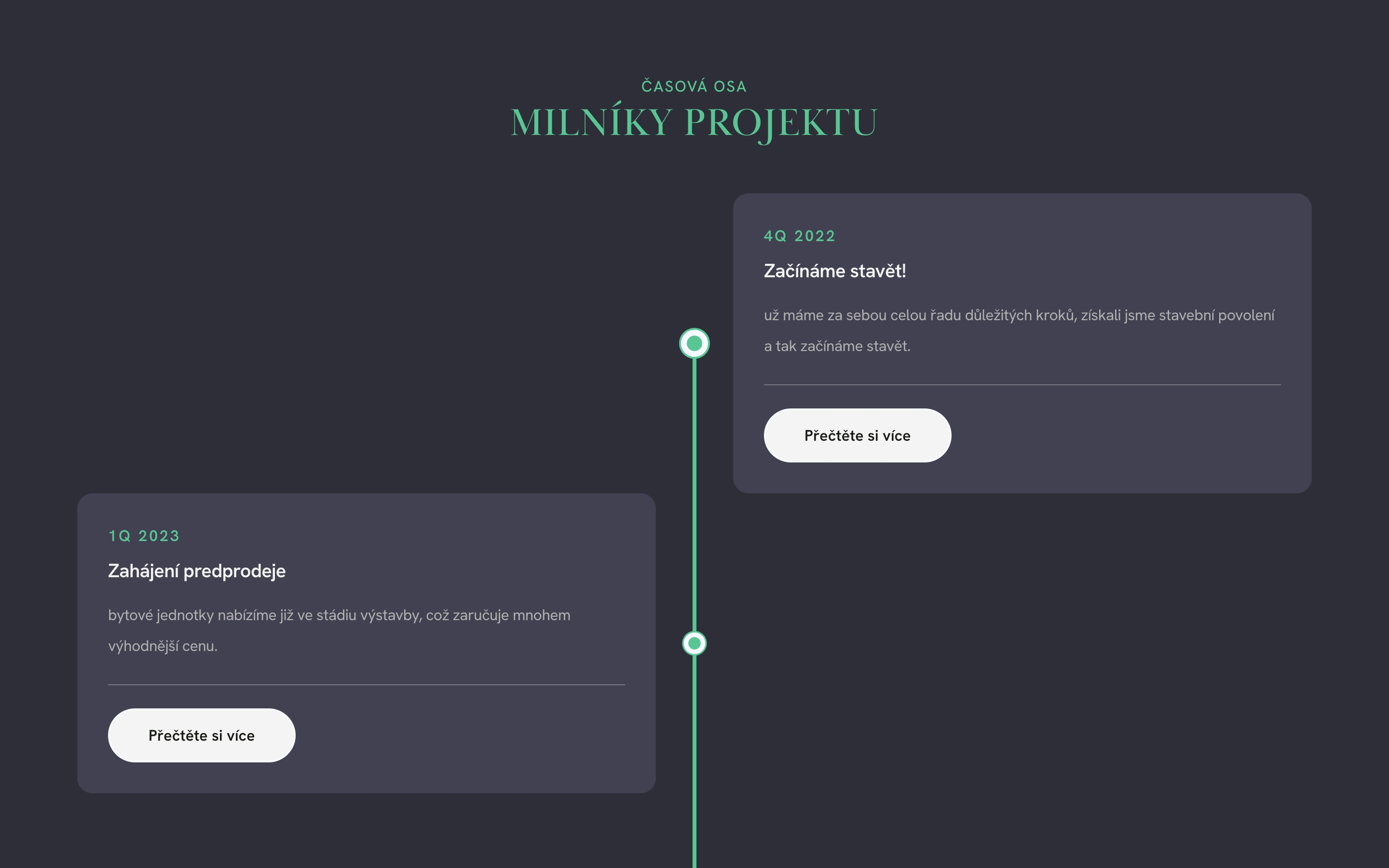Click the 4Q 2022 timeline marker circle
This screenshot has width=1389, height=868.
pyautogui.click(x=694, y=343)
